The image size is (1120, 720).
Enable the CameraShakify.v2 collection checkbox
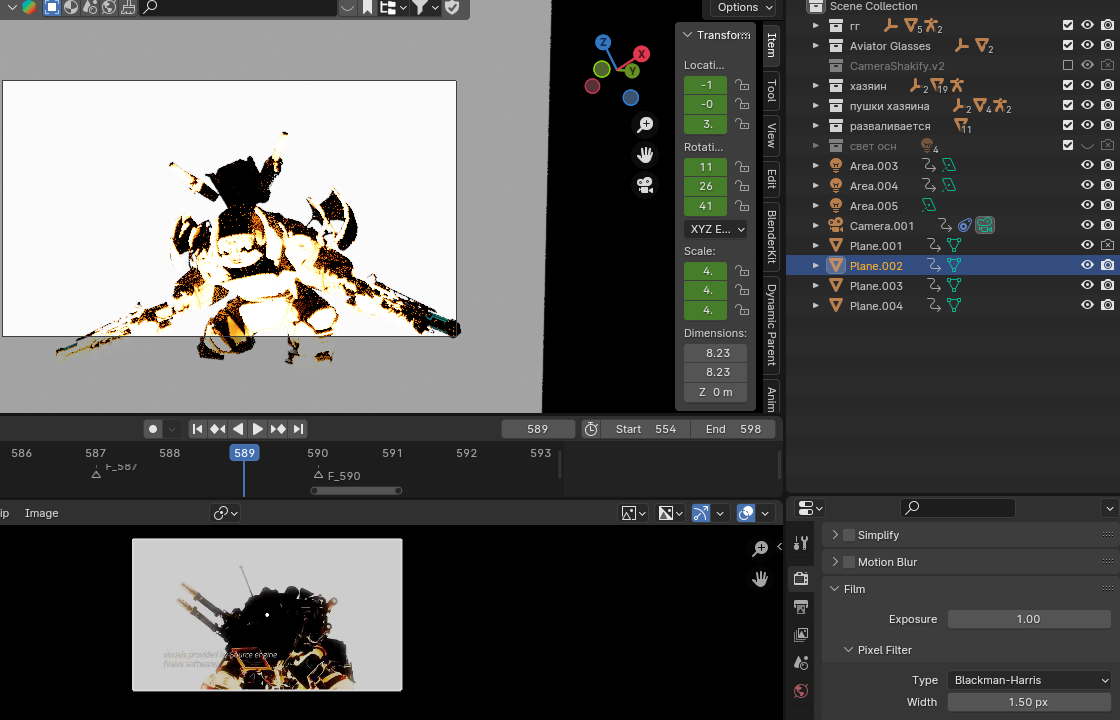(x=1068, y=66)
